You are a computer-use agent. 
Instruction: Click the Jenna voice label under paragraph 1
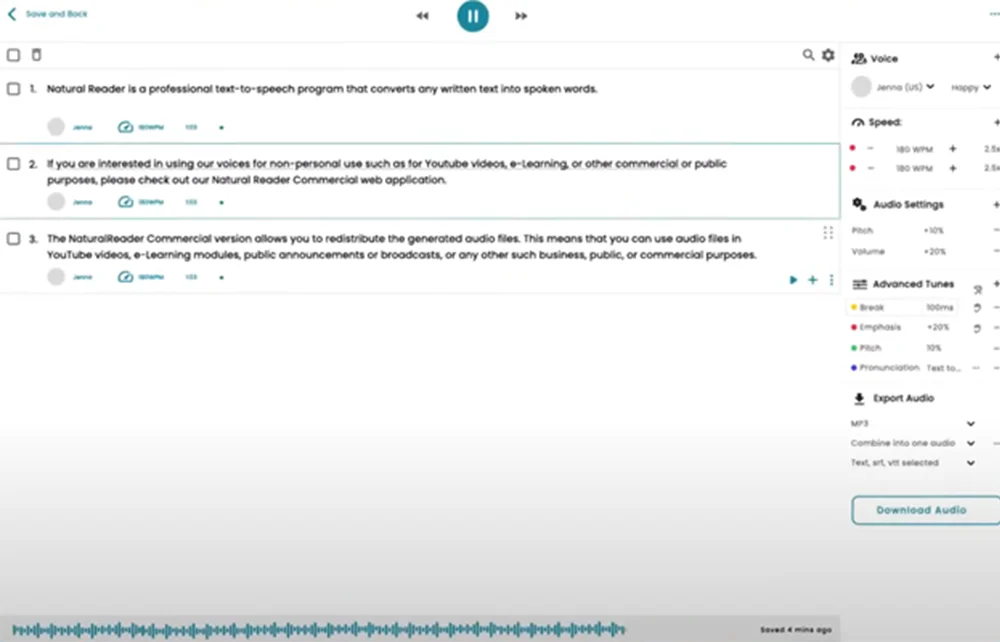click(82, 128)
